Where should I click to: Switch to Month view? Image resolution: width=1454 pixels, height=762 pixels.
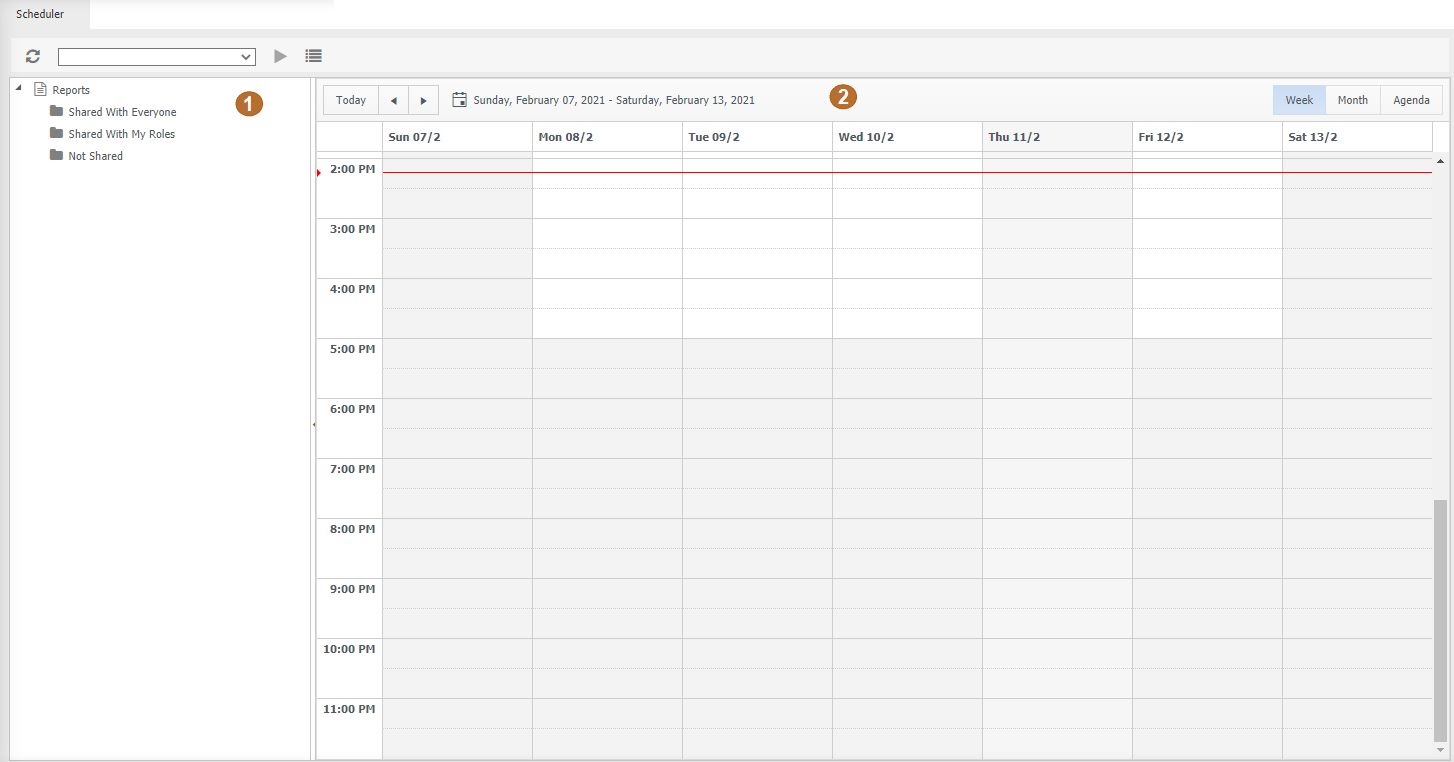1353,100
